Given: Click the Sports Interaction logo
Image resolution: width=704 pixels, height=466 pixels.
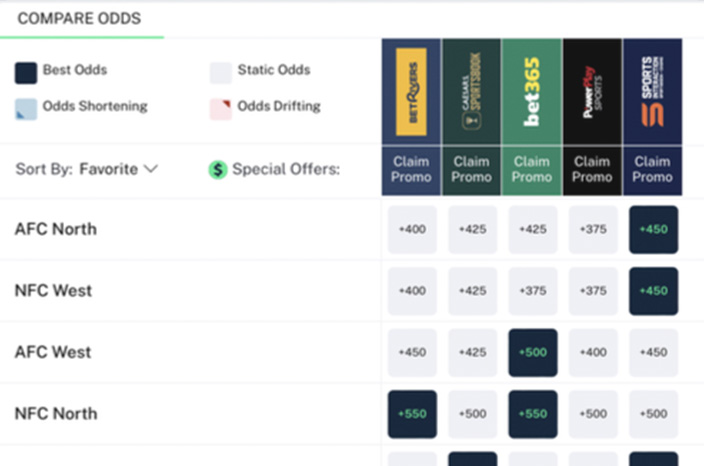Looking at the screenshot, I should 652,92.
